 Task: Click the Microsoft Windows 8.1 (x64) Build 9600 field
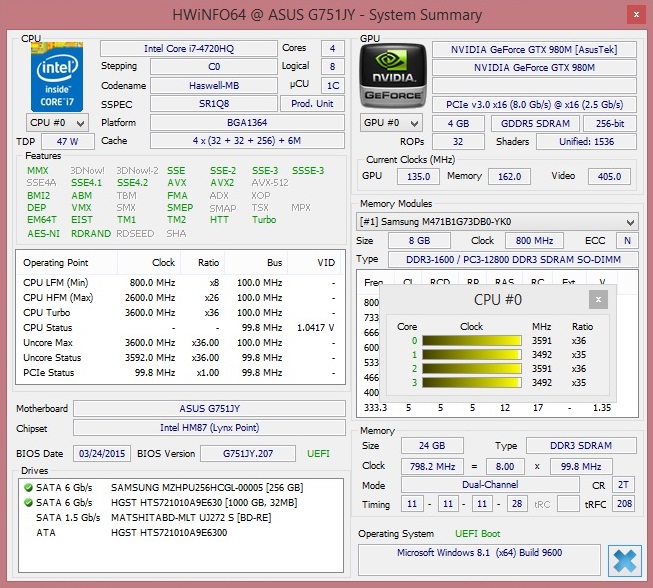[x=479, y=560]
